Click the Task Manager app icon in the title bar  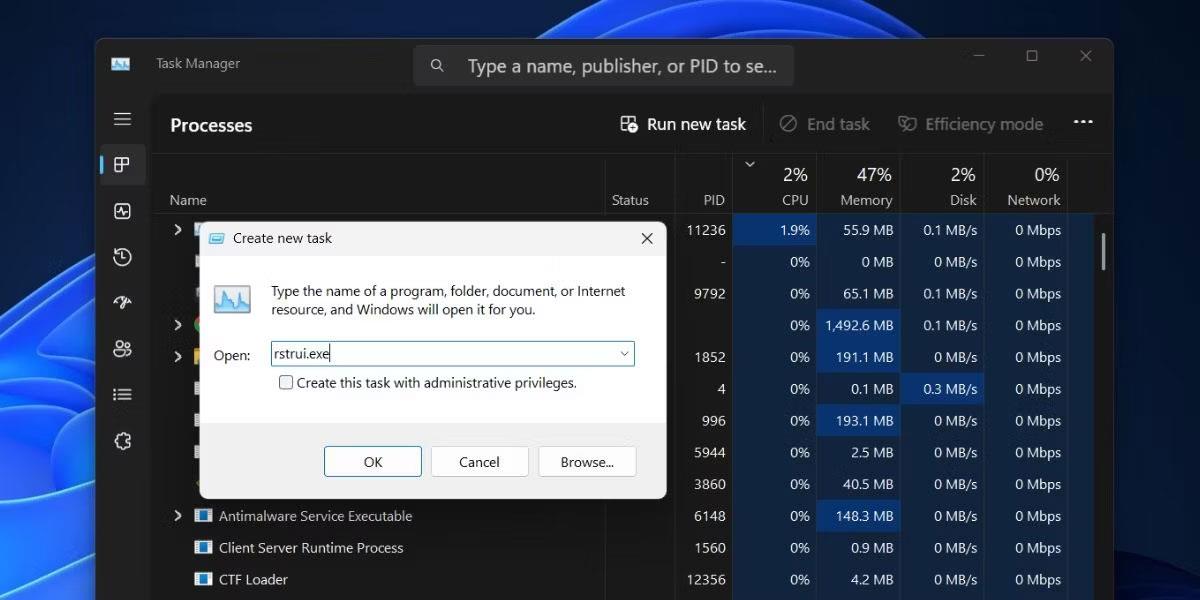click(121, 64)
